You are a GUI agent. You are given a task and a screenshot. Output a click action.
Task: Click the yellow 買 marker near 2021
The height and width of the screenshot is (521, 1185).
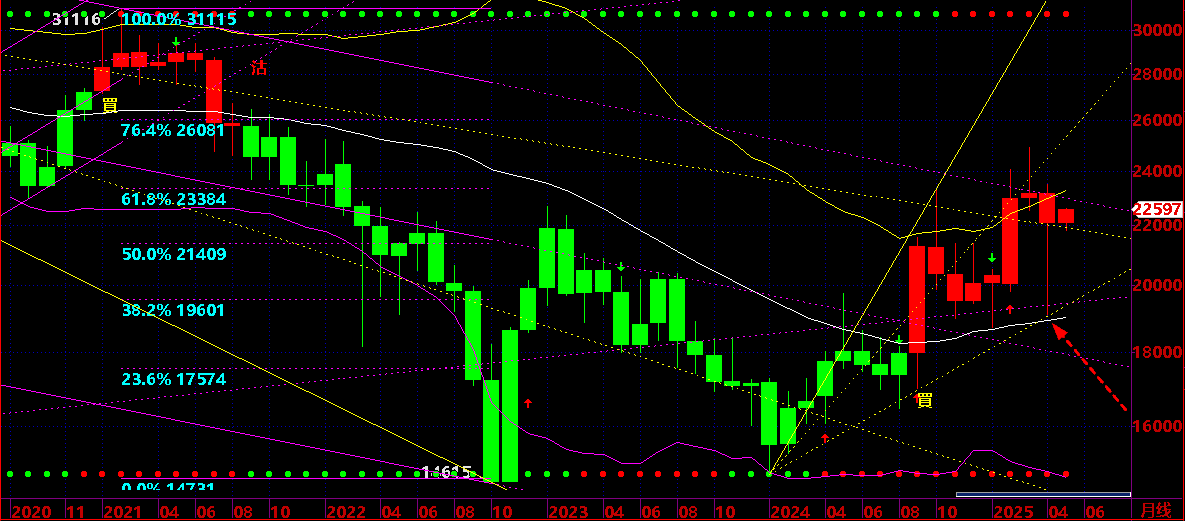click(110, 105)
